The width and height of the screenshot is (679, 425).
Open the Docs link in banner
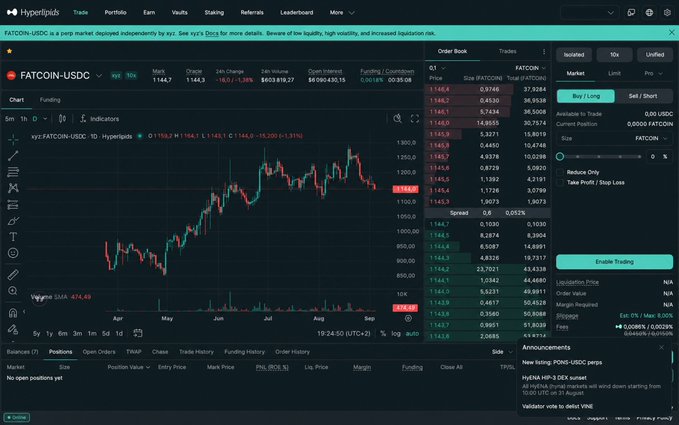click(x=211, y=33)
